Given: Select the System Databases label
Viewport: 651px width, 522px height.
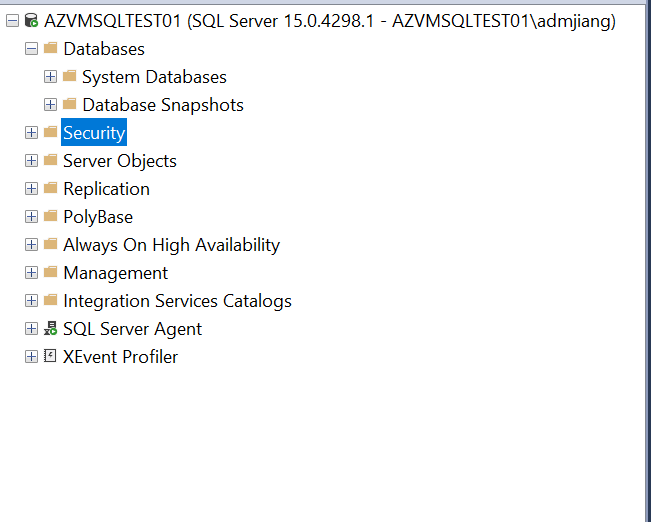Looking at the screenshot, I should pos(154,77).
